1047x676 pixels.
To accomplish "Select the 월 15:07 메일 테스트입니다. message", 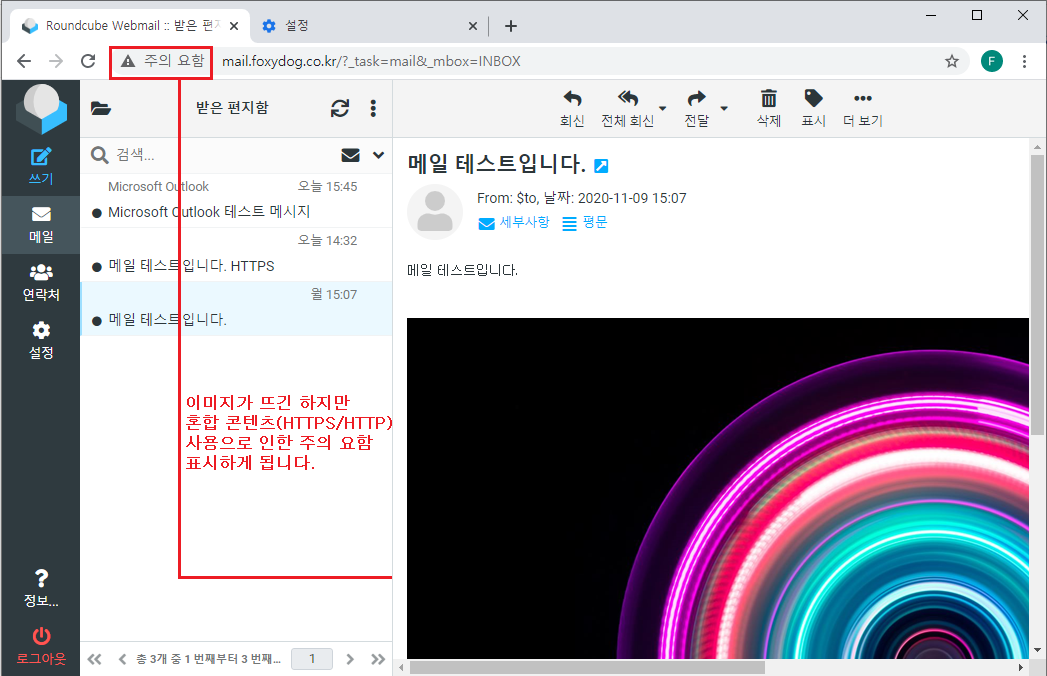I will tap(236, 309).
